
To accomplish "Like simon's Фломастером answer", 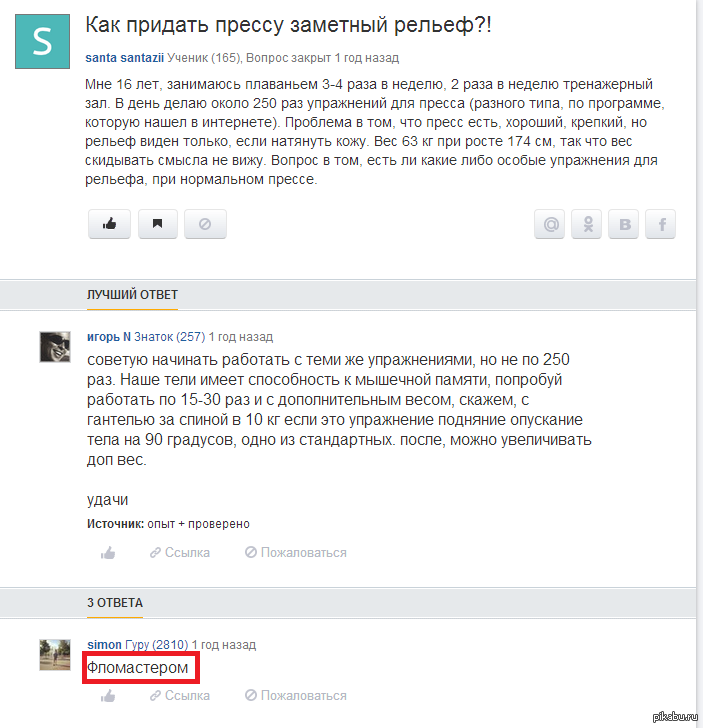I will [x=108, y=696].
